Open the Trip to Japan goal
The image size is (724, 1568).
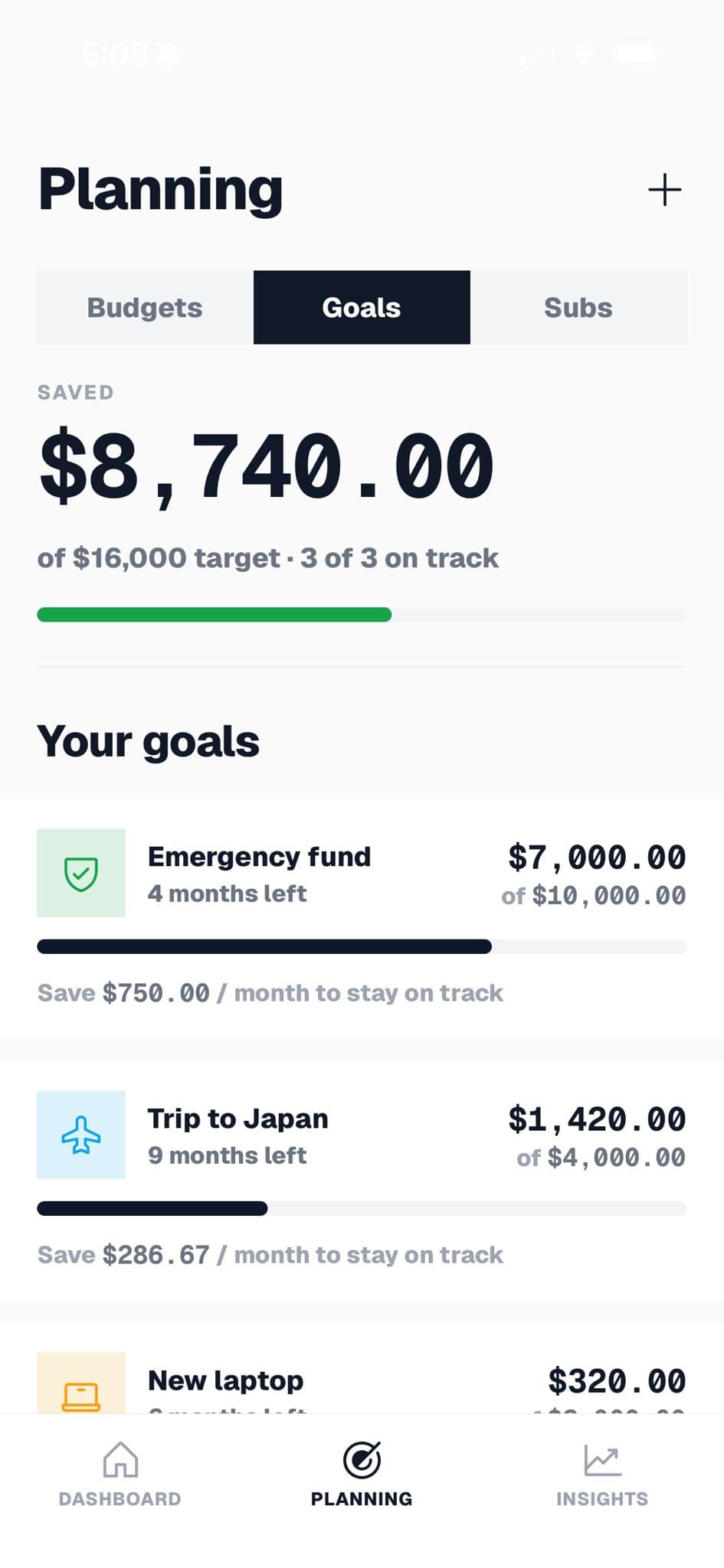(x=362, y=1181)
